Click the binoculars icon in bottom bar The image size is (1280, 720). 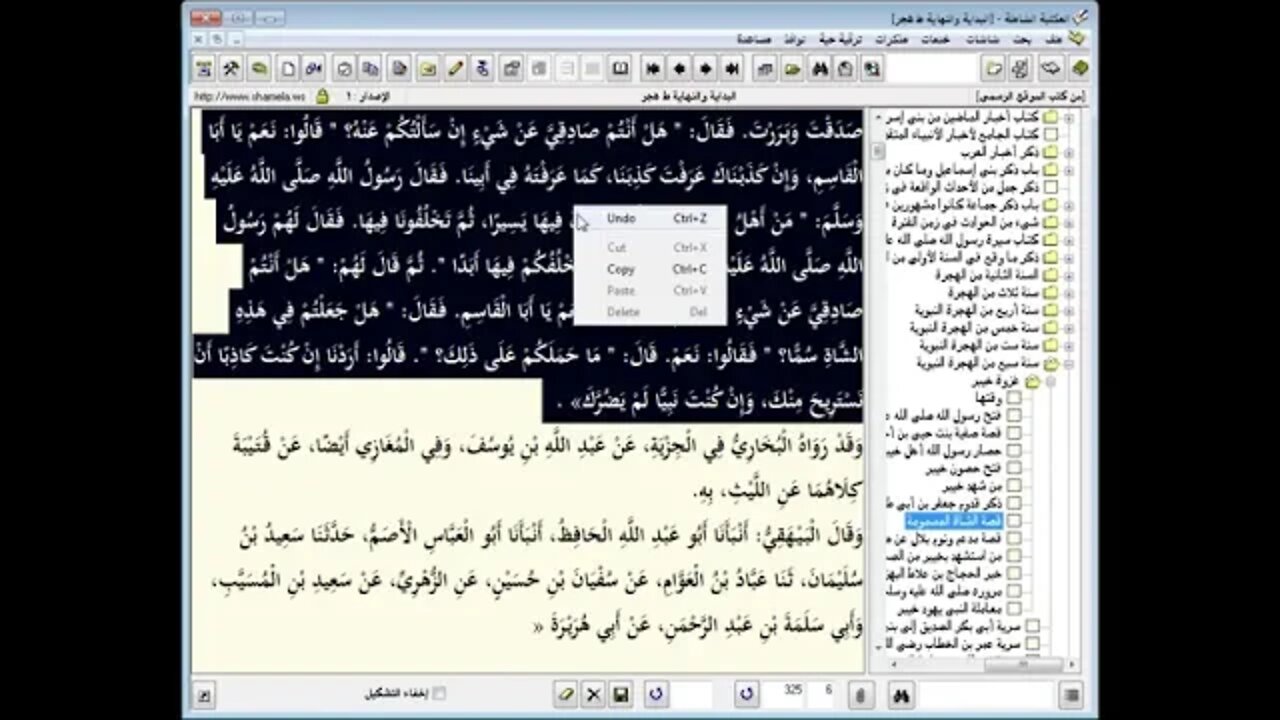[x=900, y=694]
